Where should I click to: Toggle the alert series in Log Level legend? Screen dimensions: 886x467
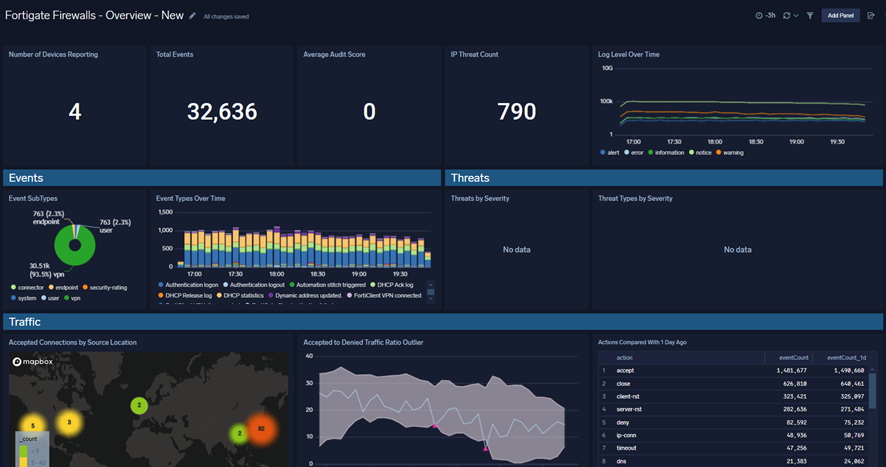pos(610,153)
